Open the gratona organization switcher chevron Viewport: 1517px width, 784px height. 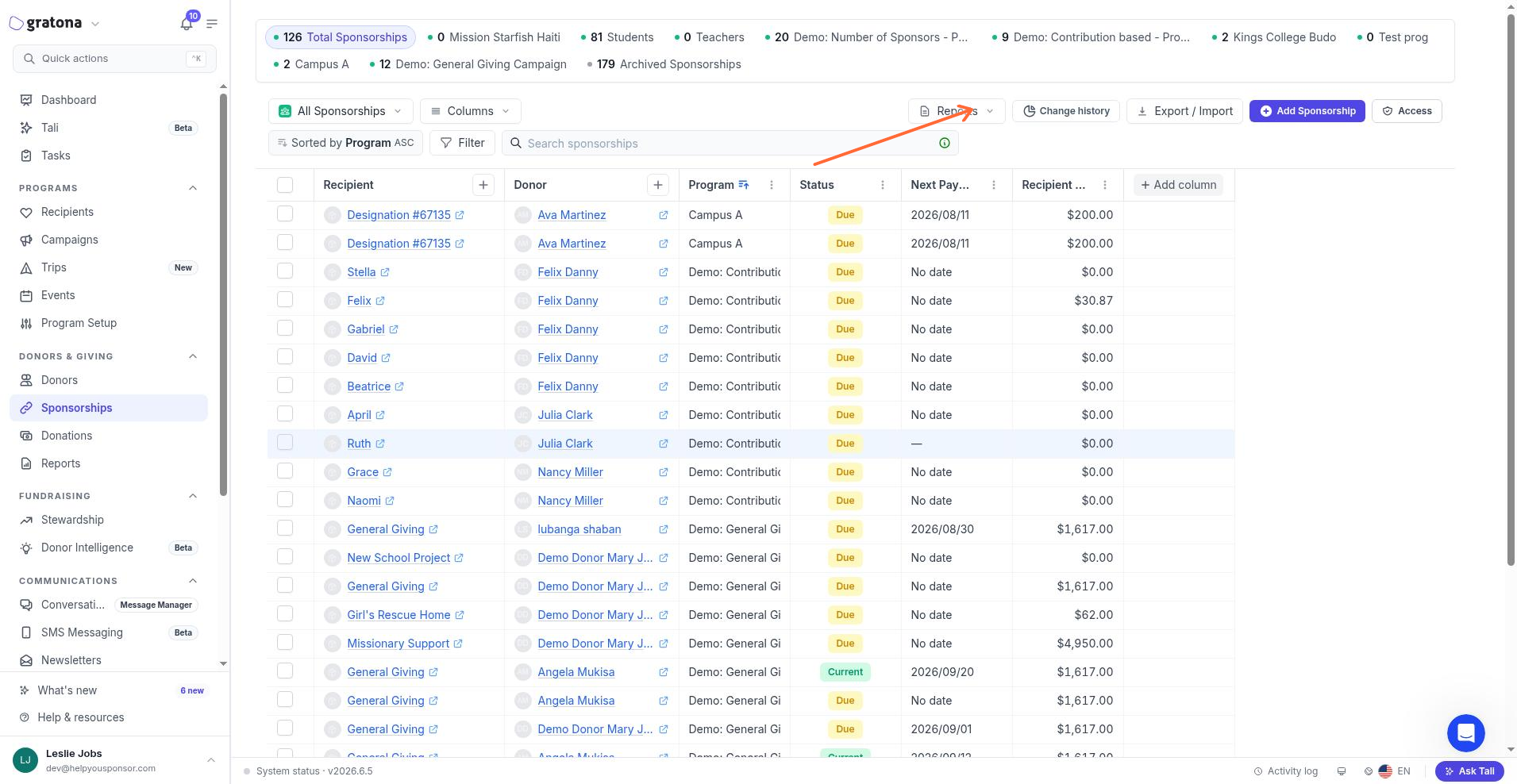coord(95,24)
